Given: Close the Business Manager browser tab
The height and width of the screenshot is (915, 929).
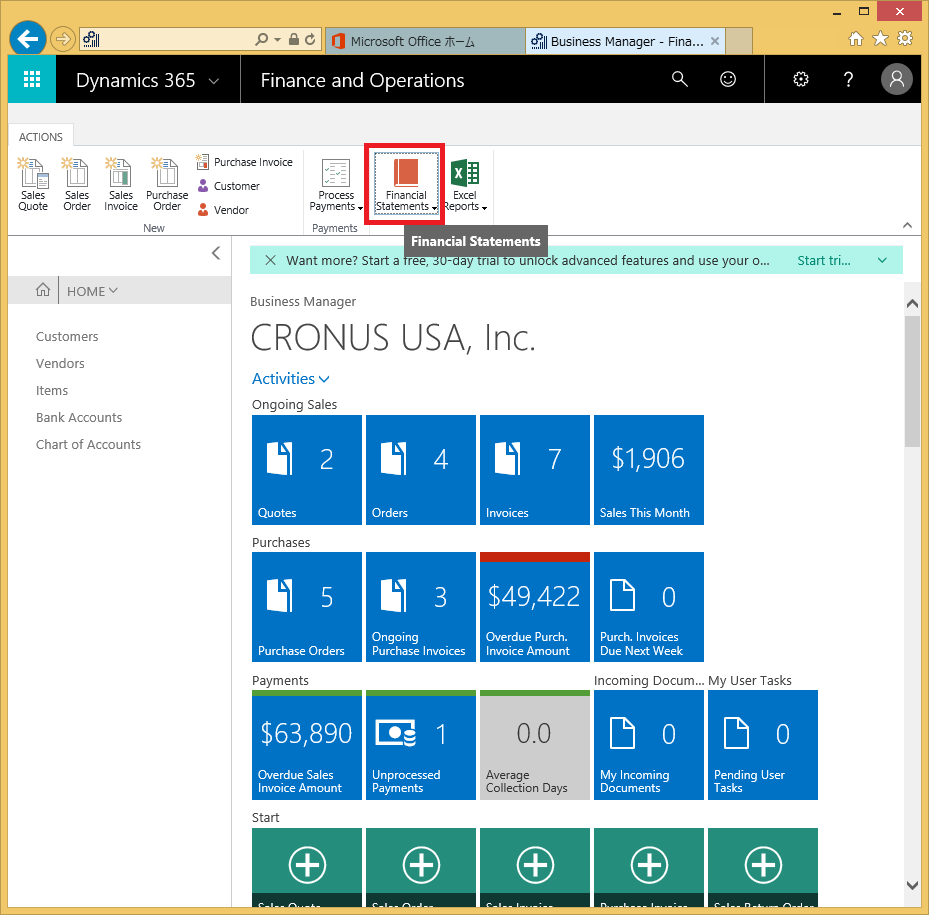Looking at the screenshot, I should 715,41.
